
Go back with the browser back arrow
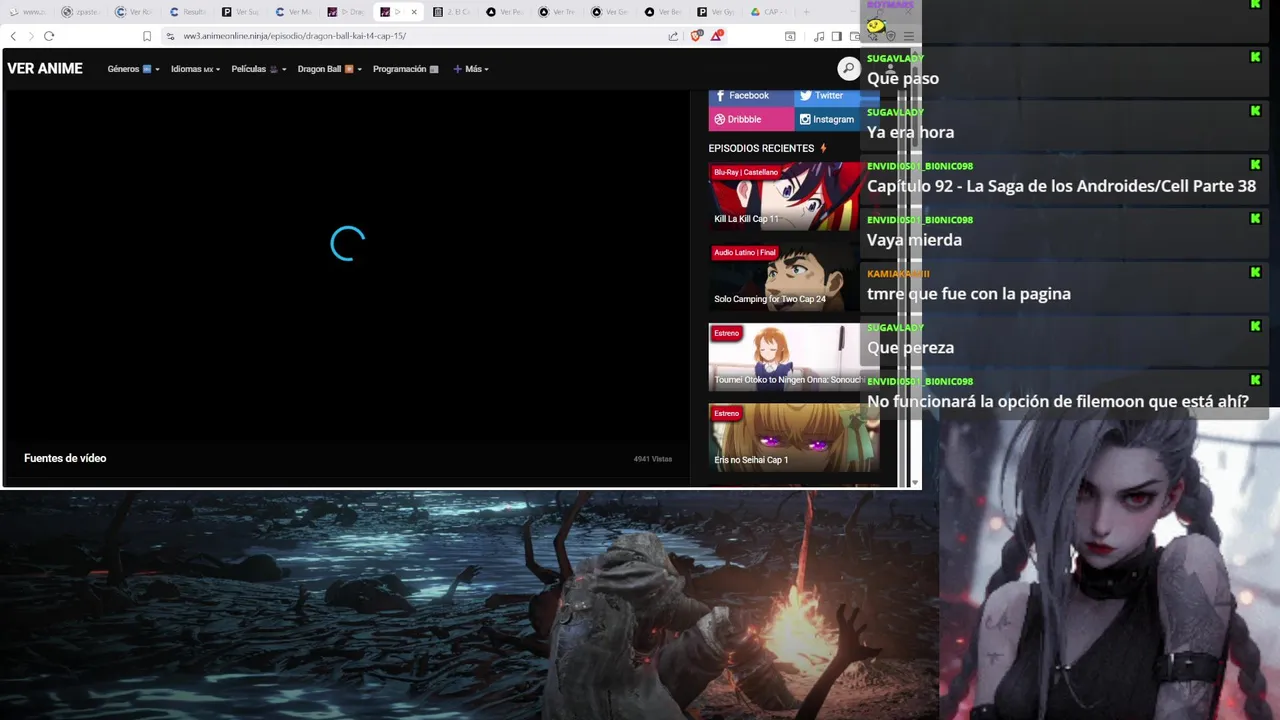click(13, 36)
